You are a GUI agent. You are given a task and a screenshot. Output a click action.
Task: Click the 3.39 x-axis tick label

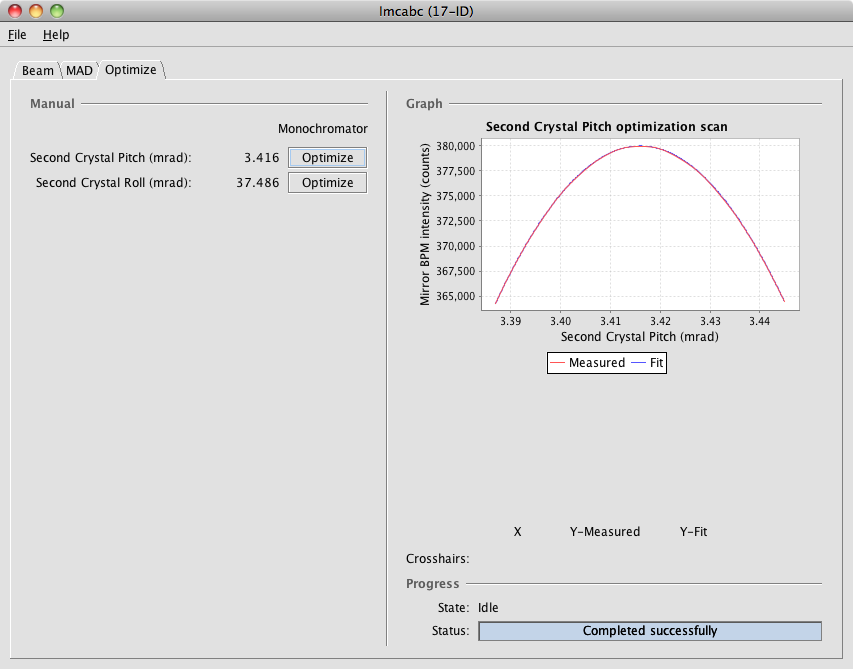click(510, 321)
